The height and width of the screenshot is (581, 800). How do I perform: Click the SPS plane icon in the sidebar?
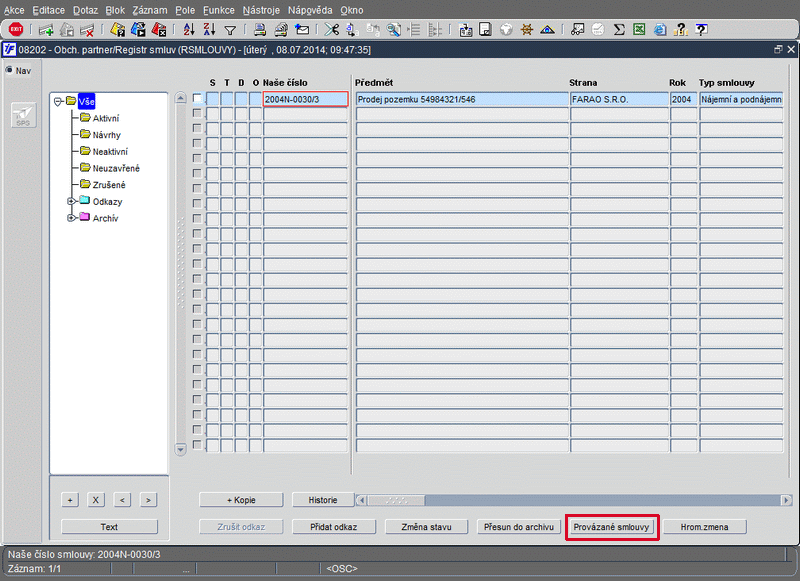click(x=23, y=115)
